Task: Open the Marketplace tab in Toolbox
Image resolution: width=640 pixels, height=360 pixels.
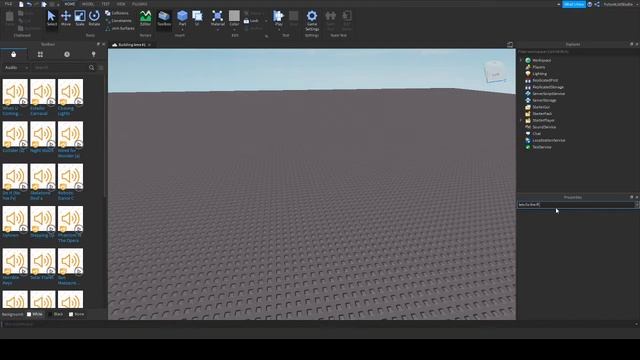Action: pyautogui.click(x=13, y=54)
